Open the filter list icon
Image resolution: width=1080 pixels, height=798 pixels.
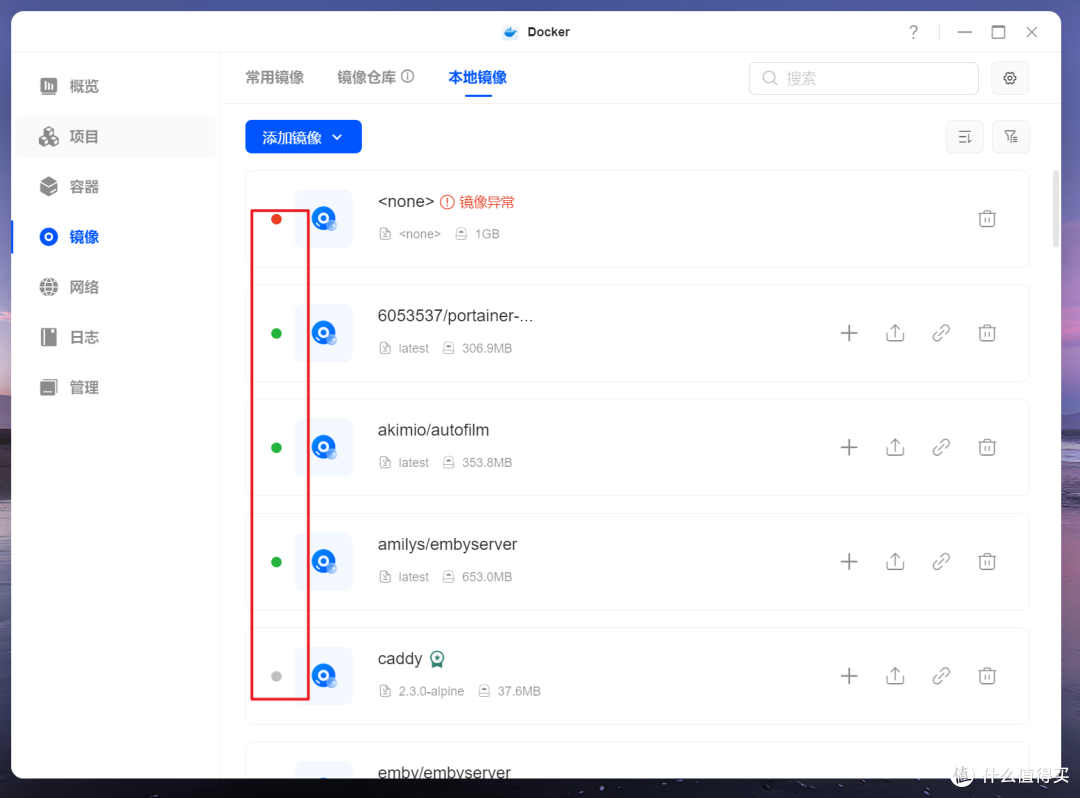point(1010,137)
